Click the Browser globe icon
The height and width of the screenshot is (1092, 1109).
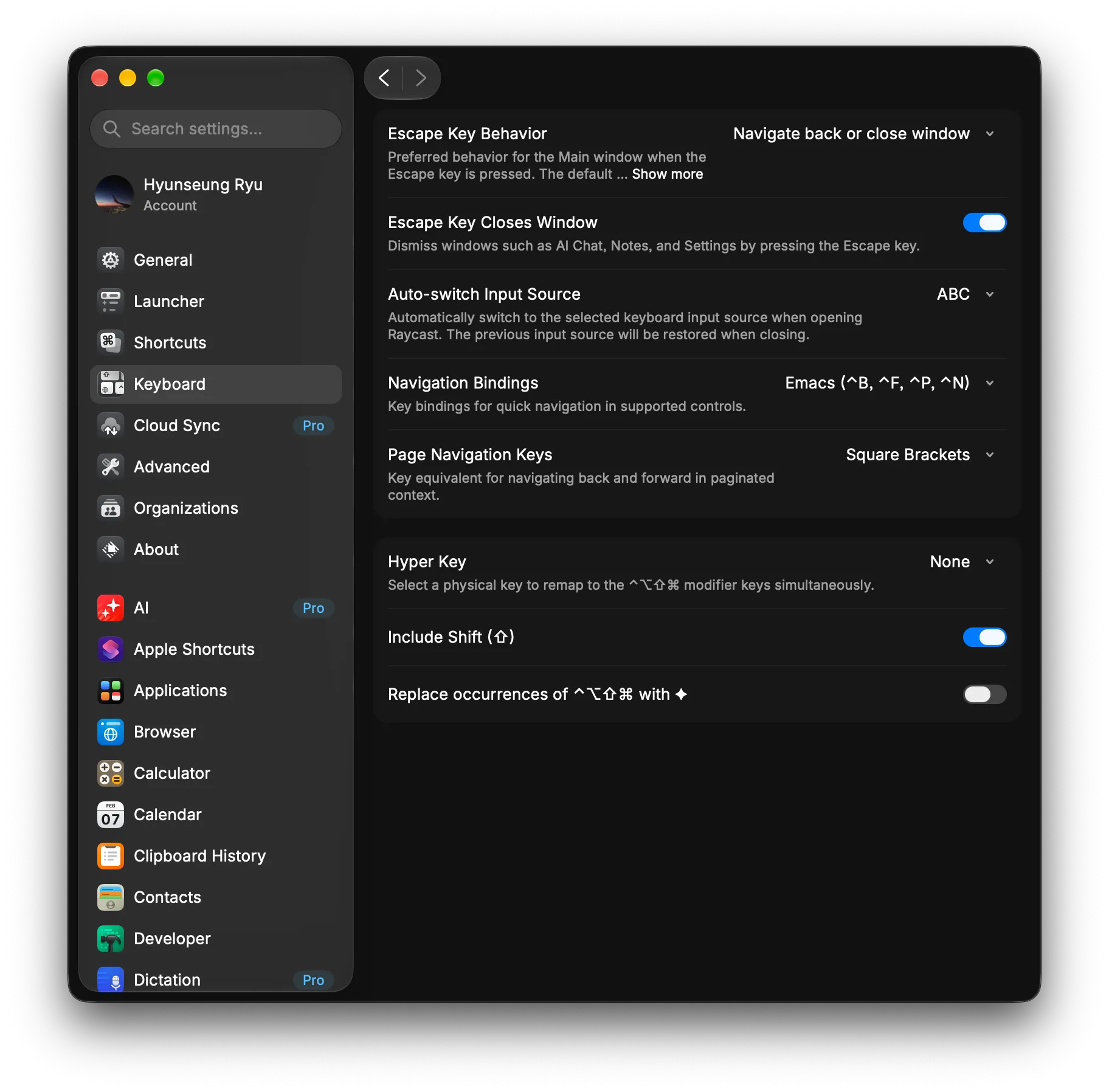click(x=111, y=732)
